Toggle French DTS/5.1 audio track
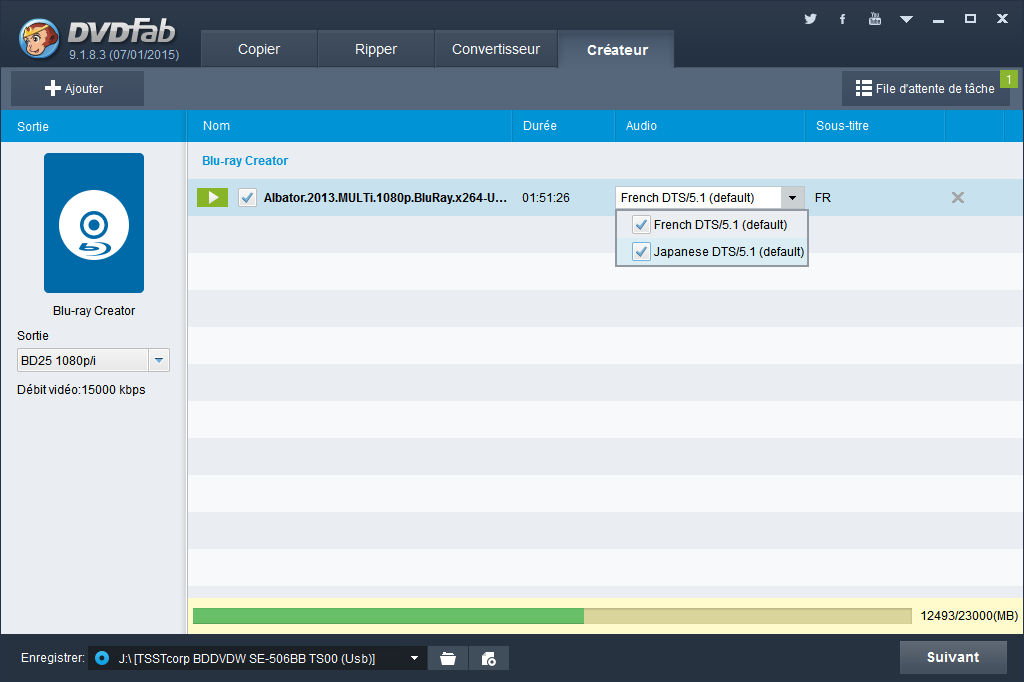The height and width of the screenshot is (682, 1024). [x=642, y=225]
